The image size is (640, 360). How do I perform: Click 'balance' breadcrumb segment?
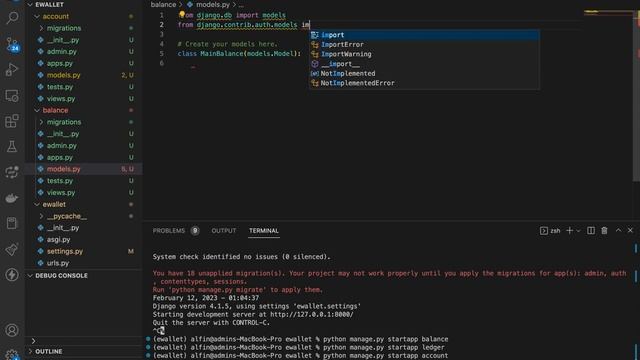click(163, 4)
